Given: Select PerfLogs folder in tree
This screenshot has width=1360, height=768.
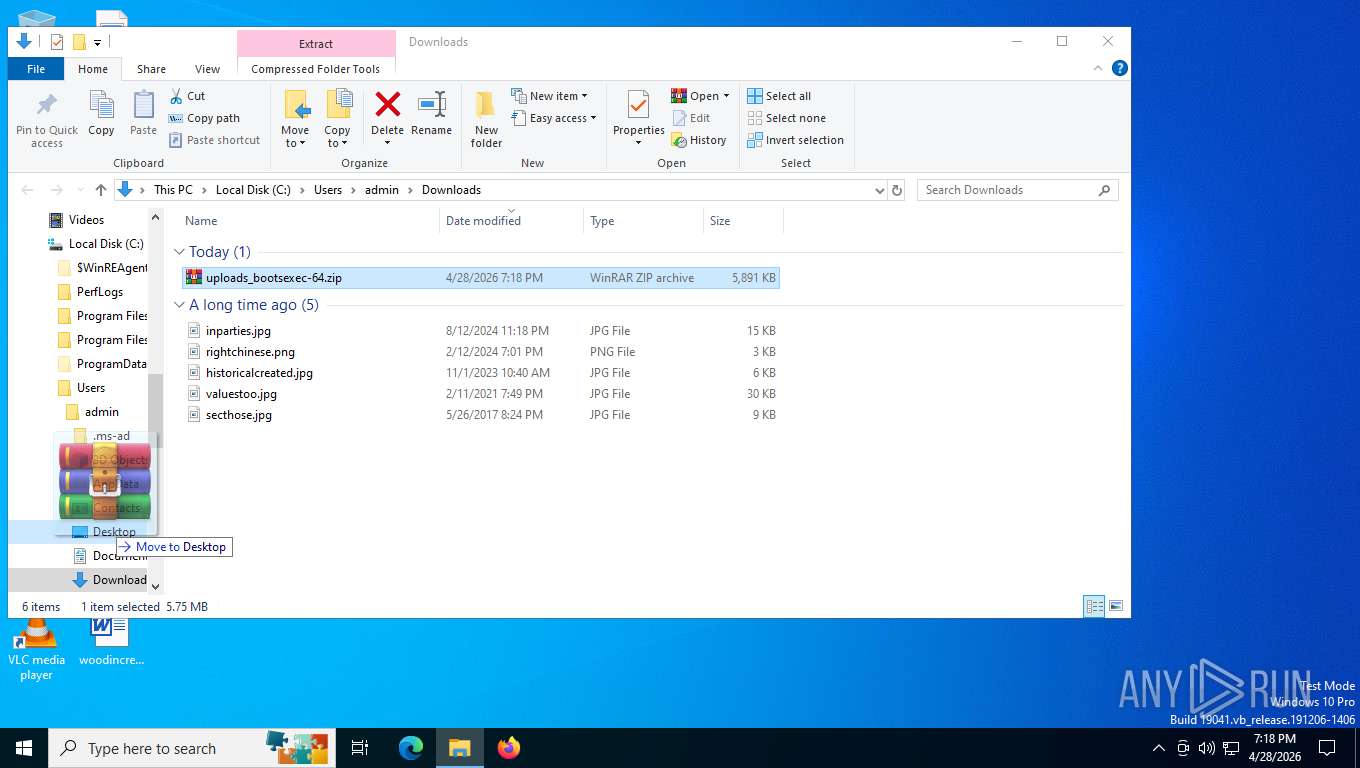Looking at the screenshot, I should (x=100, y=292).
